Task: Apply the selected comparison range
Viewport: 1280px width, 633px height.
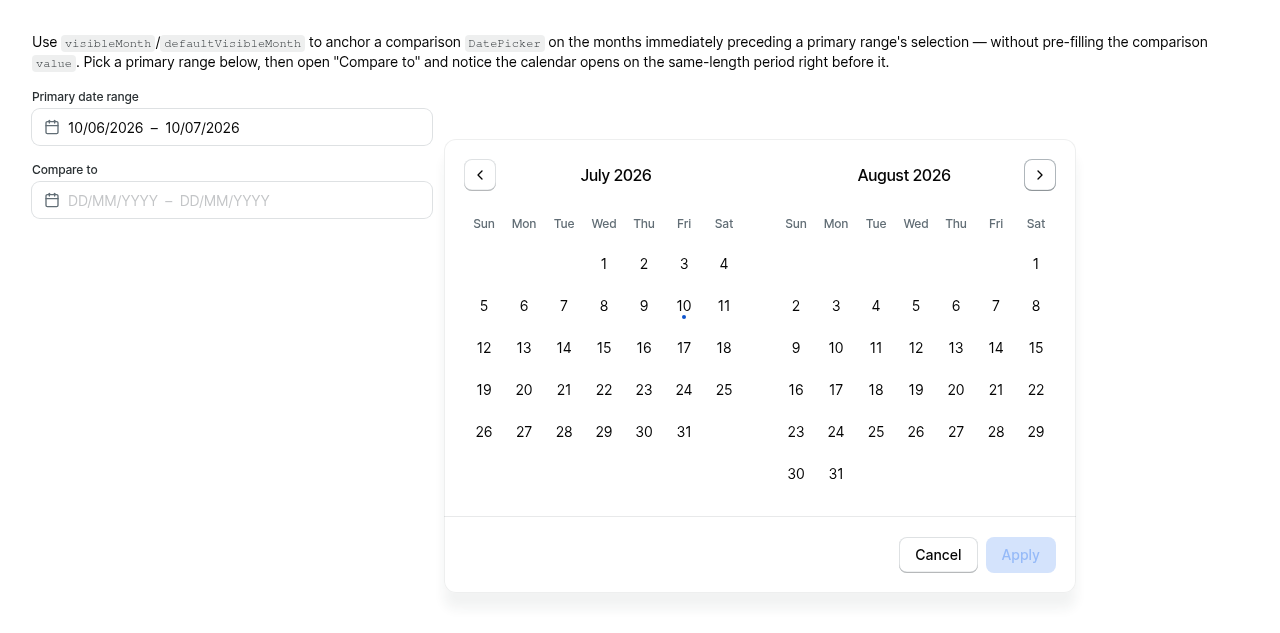Action: pyautogui.click(x=1021, y=555)
